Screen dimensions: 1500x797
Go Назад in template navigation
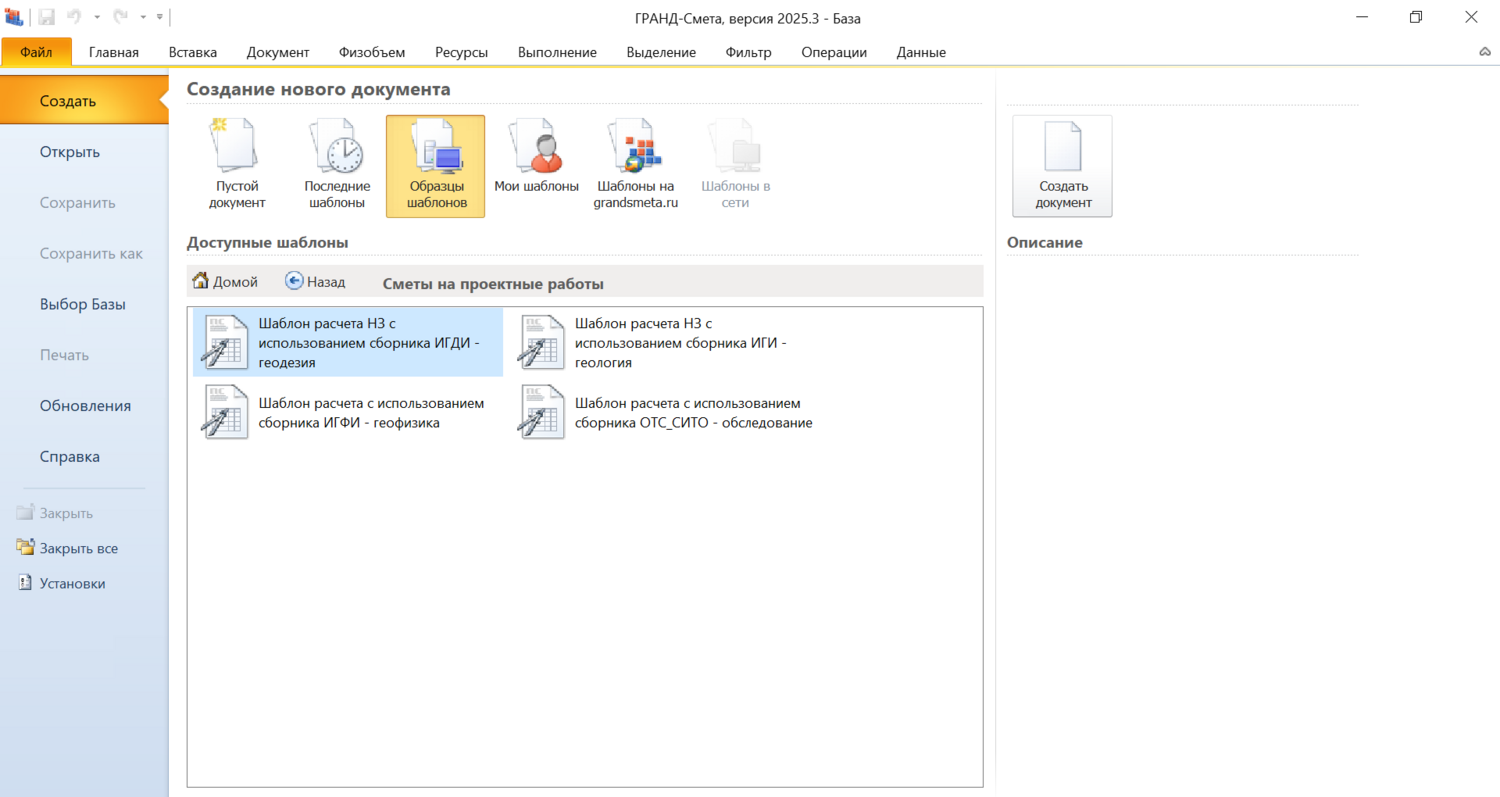point(315,282)
